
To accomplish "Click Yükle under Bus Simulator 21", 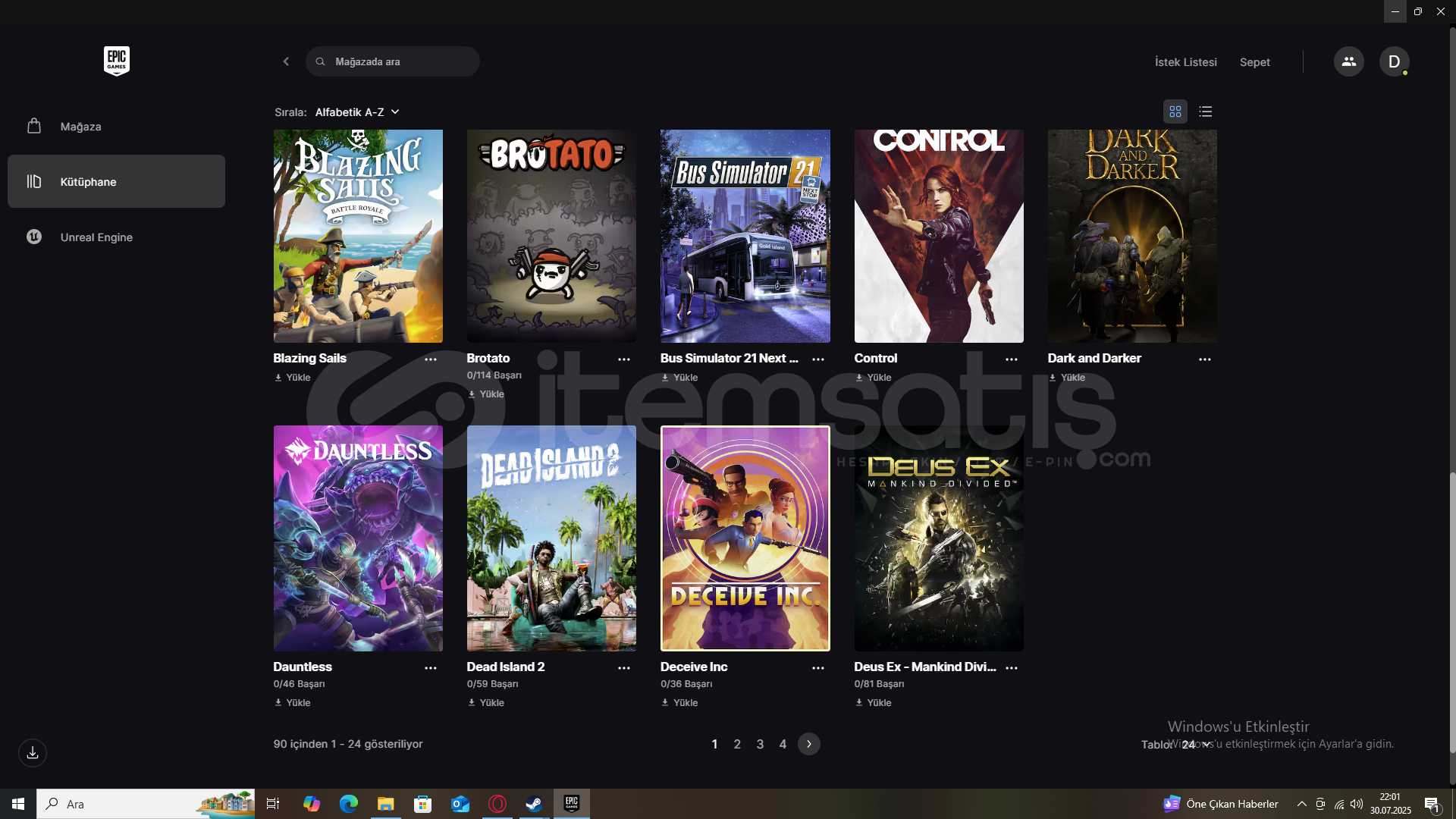I will [679, 378].
